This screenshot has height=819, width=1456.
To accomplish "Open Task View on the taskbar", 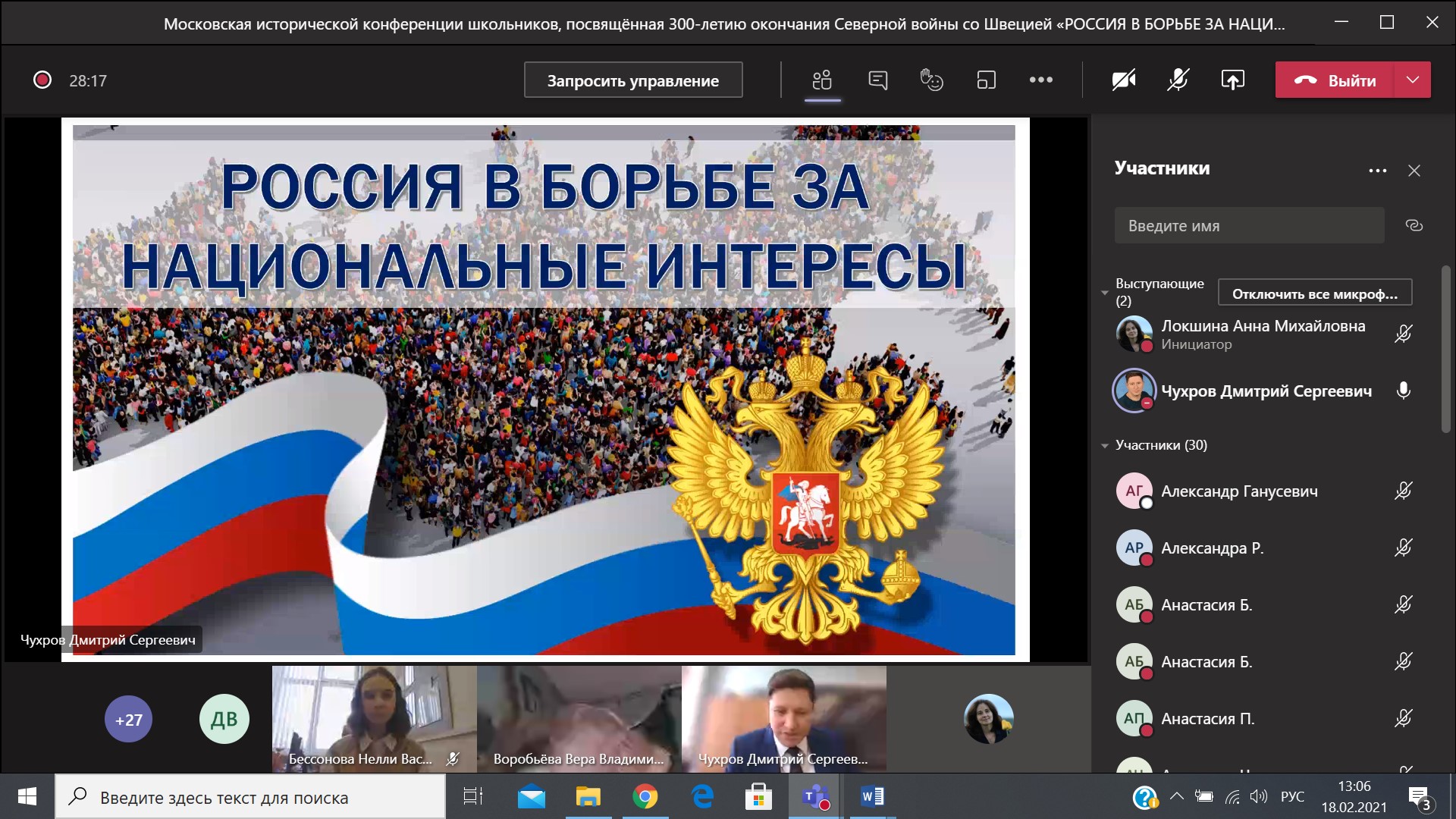I will [472, 796].
